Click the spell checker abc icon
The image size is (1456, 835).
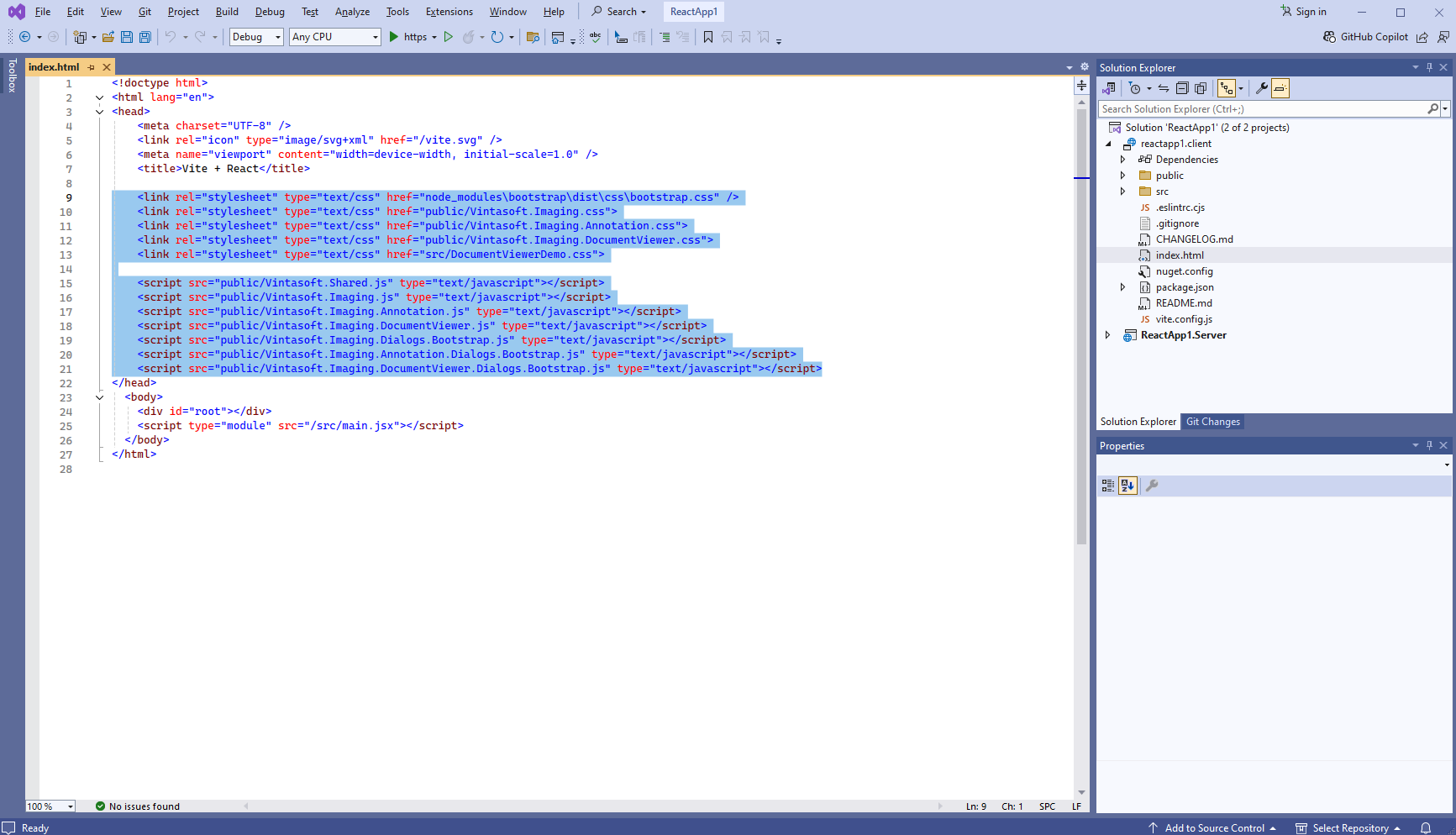click(596, 37)
